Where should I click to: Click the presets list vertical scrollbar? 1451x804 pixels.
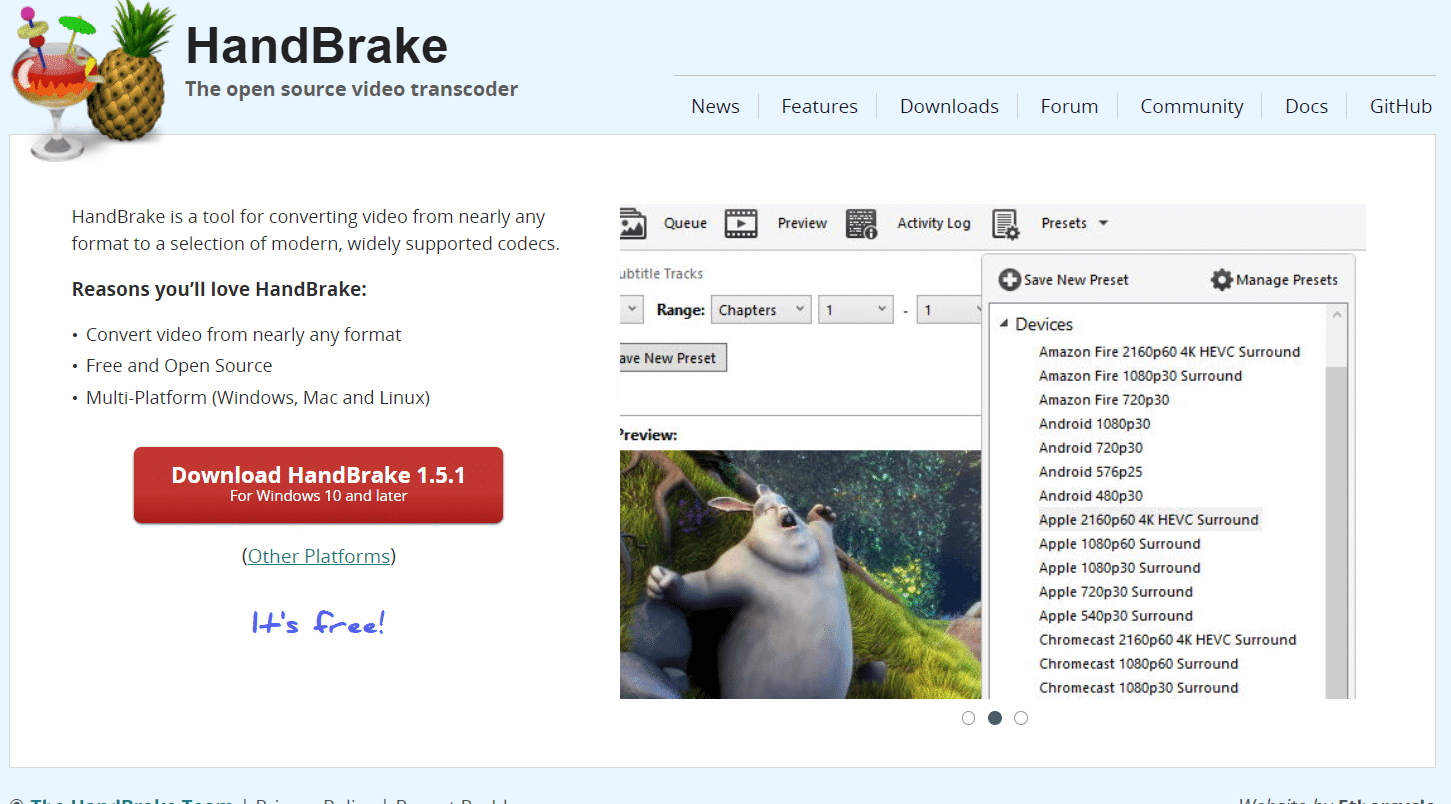click(1335, 500)
